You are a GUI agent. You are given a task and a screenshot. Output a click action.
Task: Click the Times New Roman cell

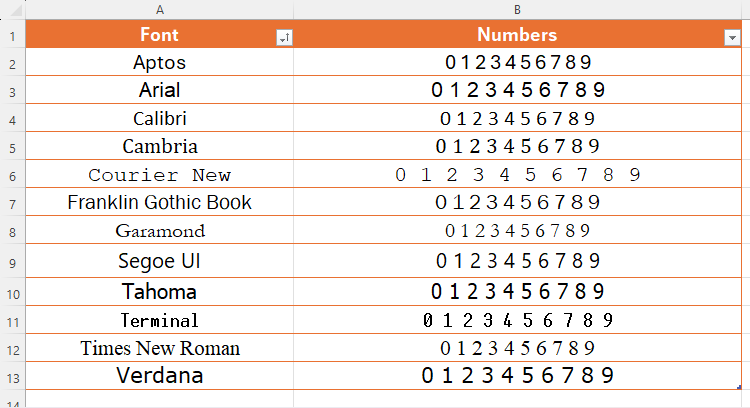160,349
